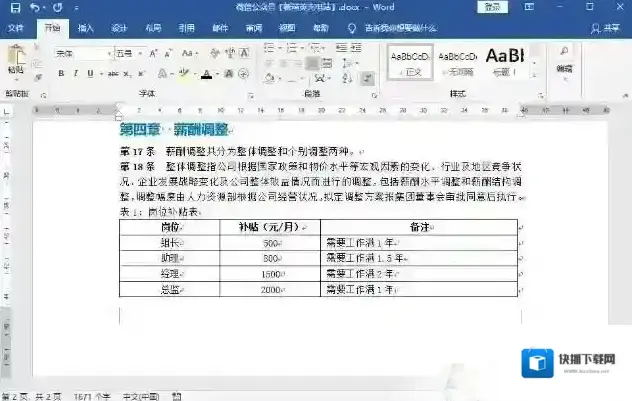This screenshot has height=401, width=632.
Task: Toggle Bold formatting
Action: (61, 73)
